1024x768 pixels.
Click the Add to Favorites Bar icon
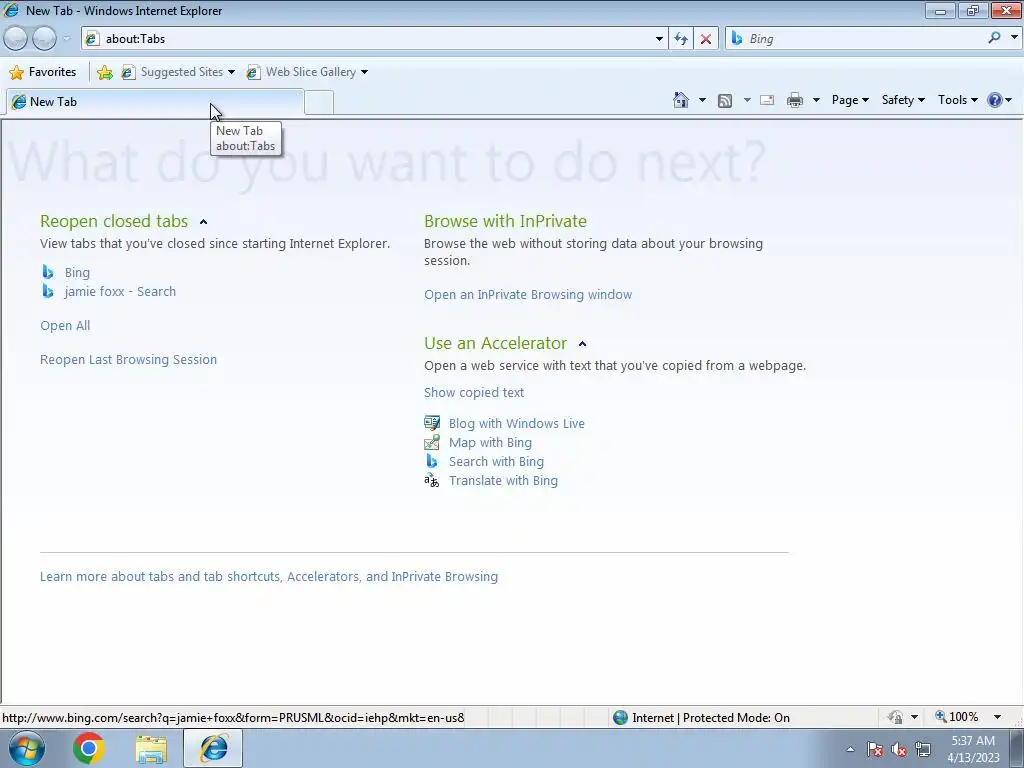click(x=104, y=72)
